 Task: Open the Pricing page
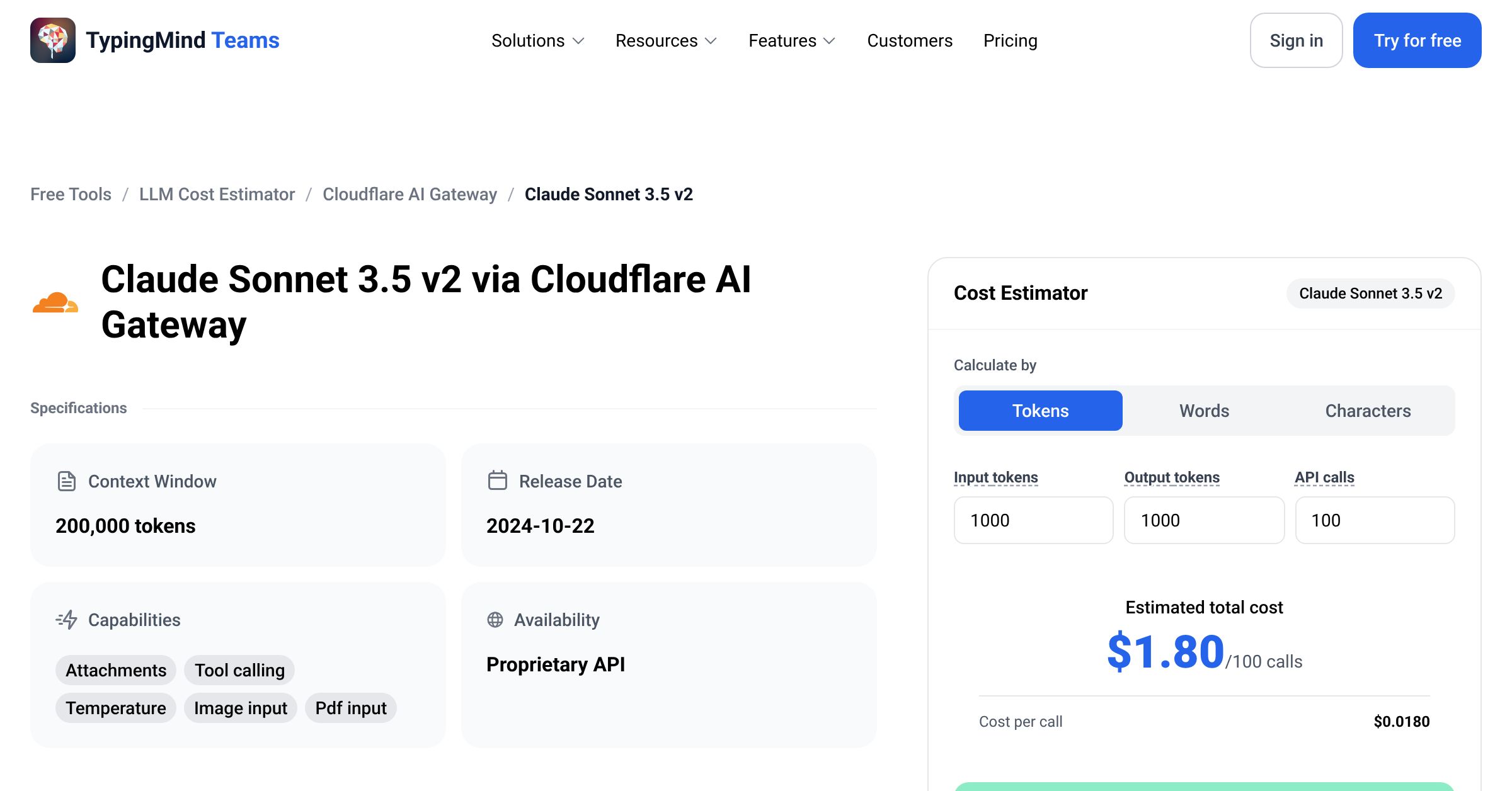click(x=1011, y=40)
